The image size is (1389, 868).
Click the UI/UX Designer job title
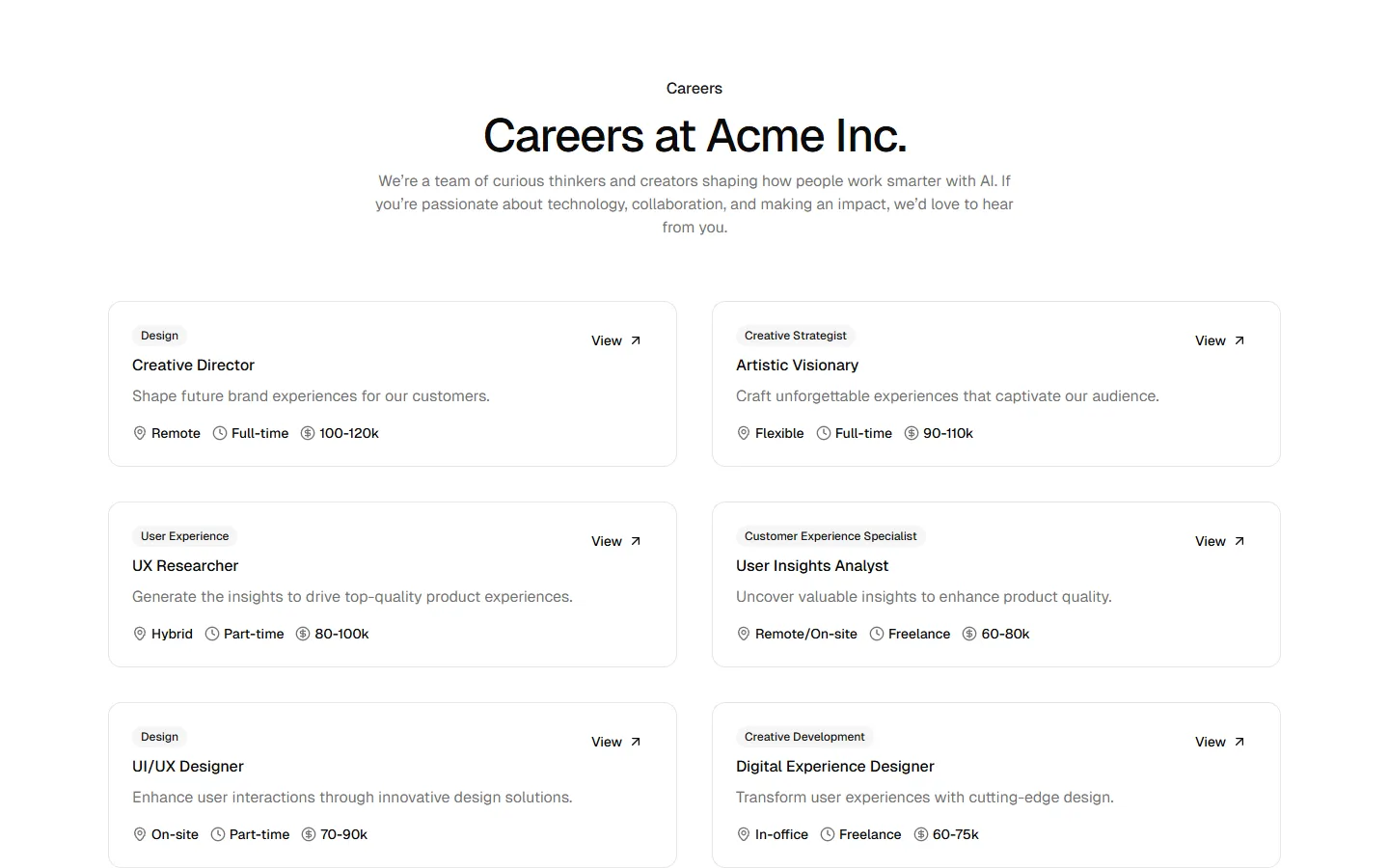click(188, 766)
